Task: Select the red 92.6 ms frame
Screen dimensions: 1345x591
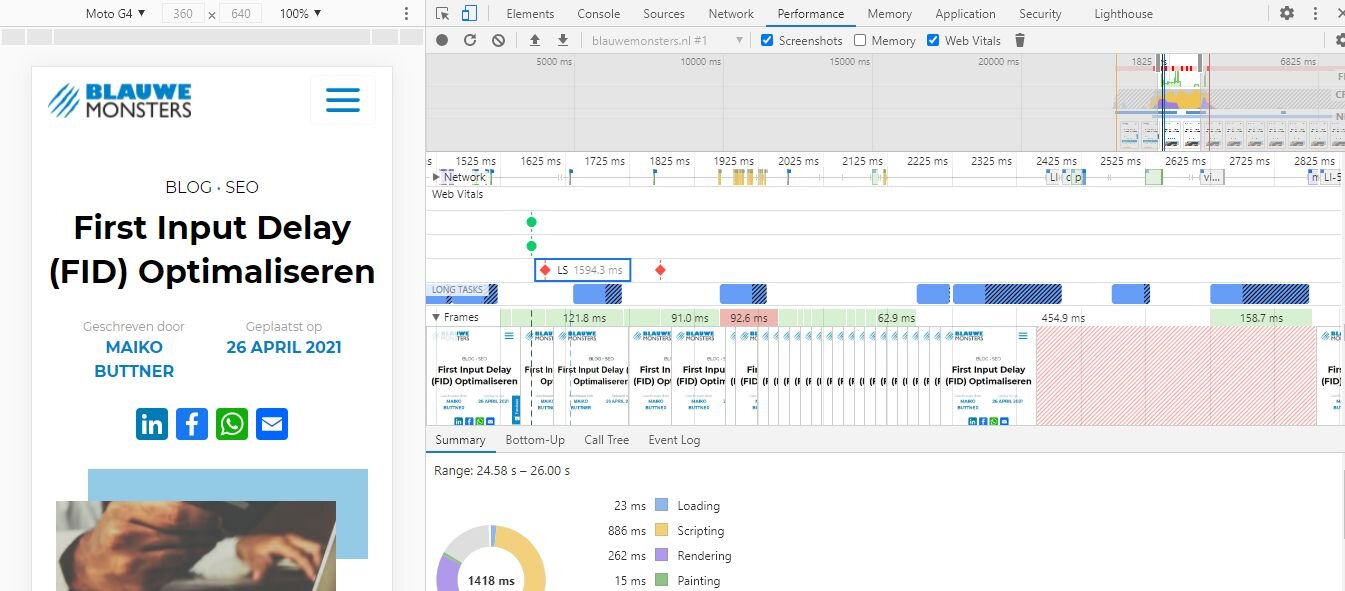Action: 748,318
